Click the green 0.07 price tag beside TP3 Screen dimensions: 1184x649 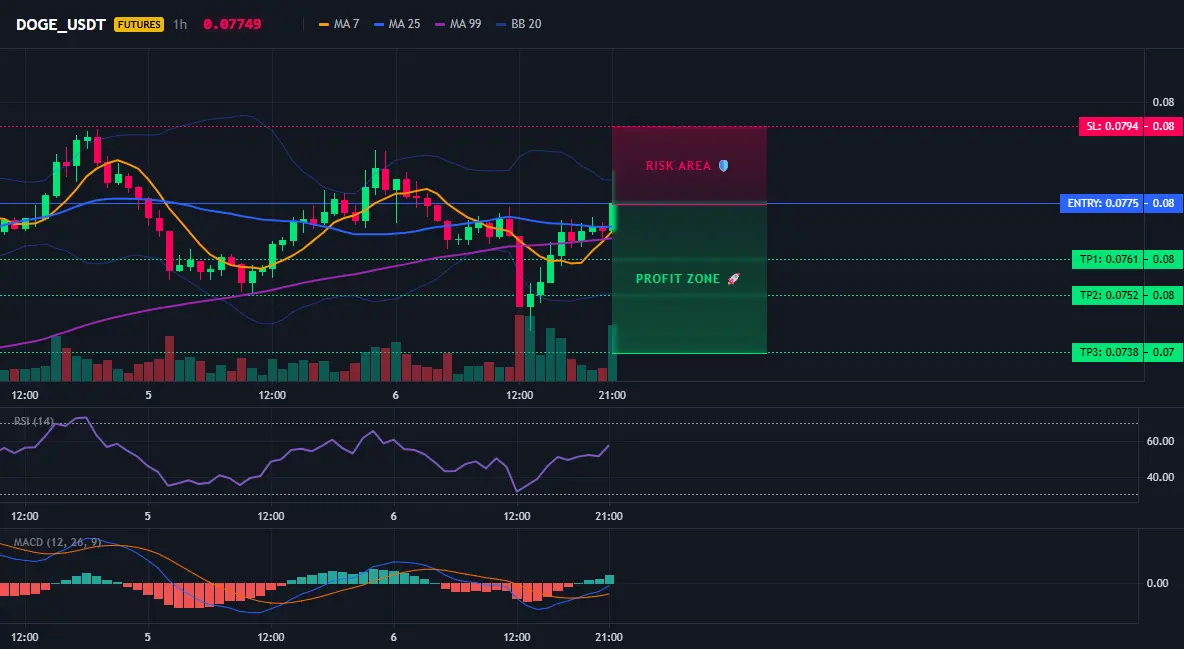pyautogui.click(x=1164, y=352)
